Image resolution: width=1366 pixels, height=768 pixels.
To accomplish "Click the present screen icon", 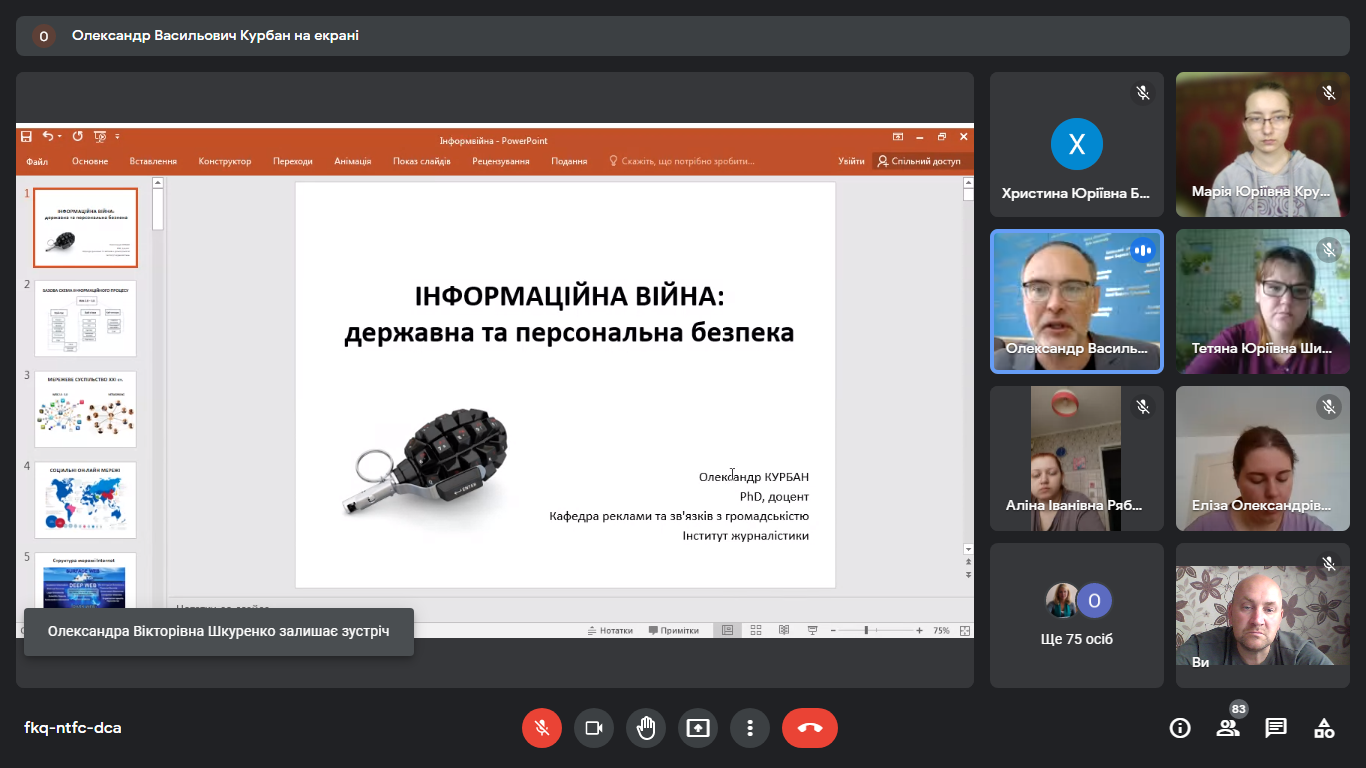I will coord(698,728).
